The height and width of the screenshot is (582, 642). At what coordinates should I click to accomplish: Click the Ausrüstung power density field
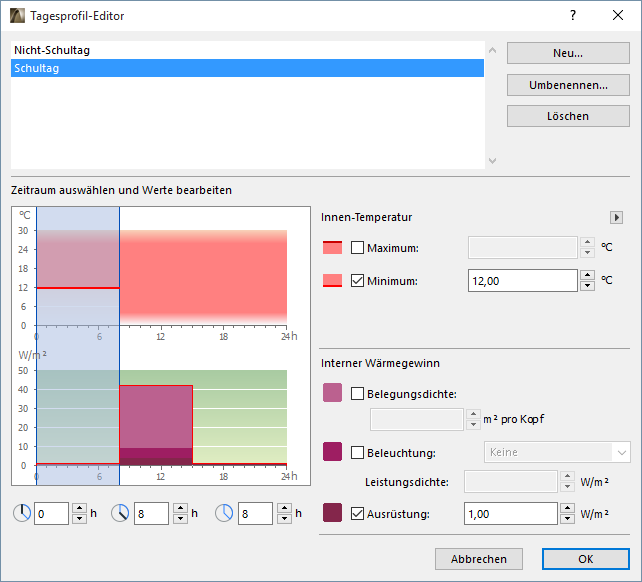511,514
